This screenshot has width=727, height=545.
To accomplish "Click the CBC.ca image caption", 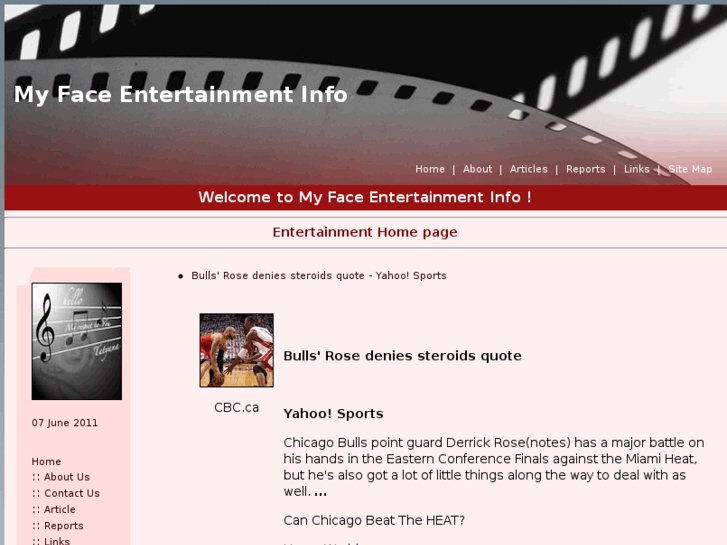I will 236,408.
